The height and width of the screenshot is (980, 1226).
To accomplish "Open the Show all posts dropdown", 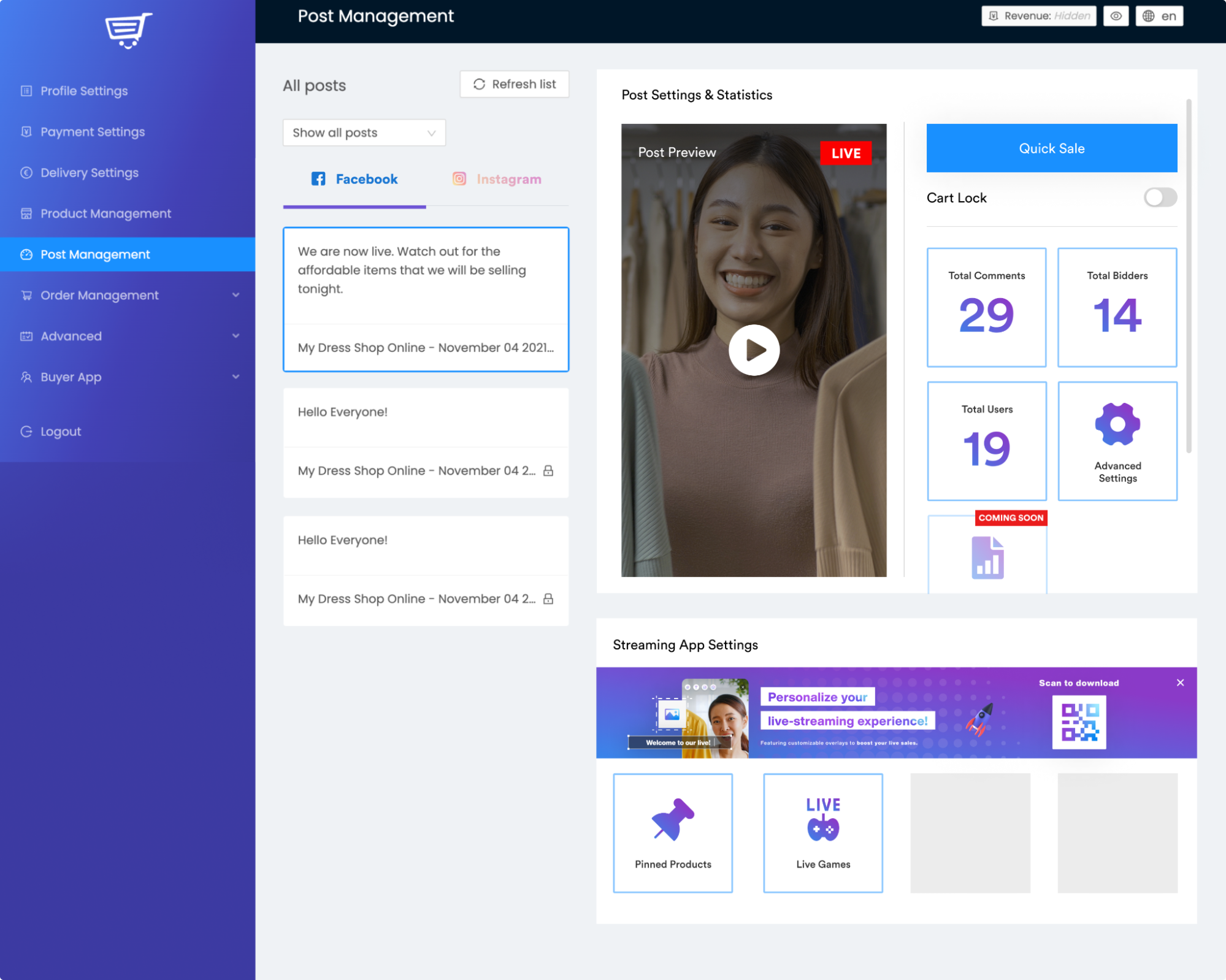I will (x=364, y=132).
